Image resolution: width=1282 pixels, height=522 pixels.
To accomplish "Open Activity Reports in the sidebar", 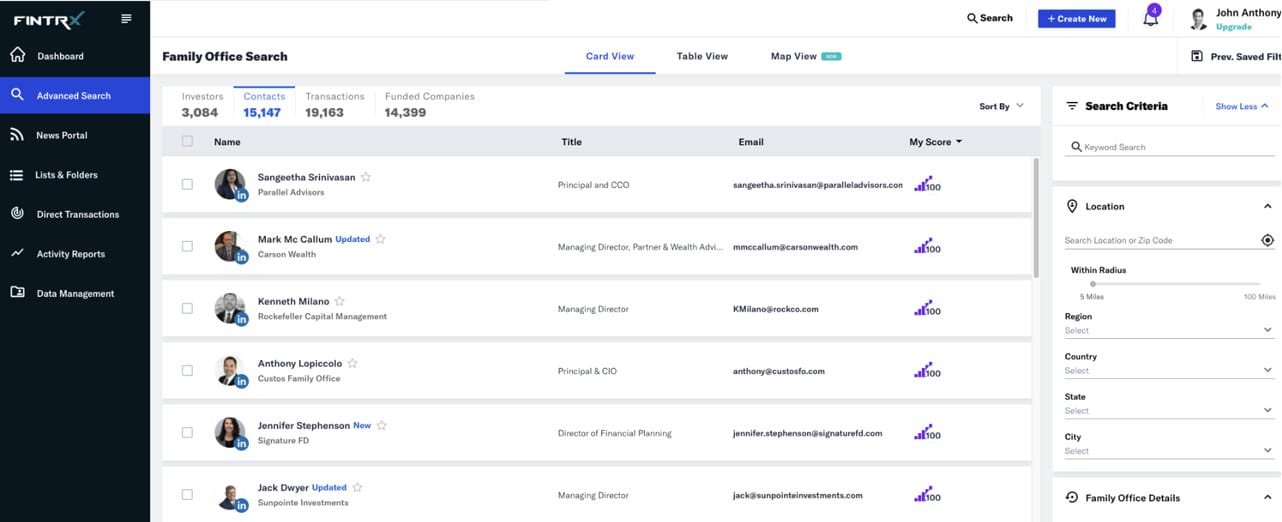I will pos(75,254).
